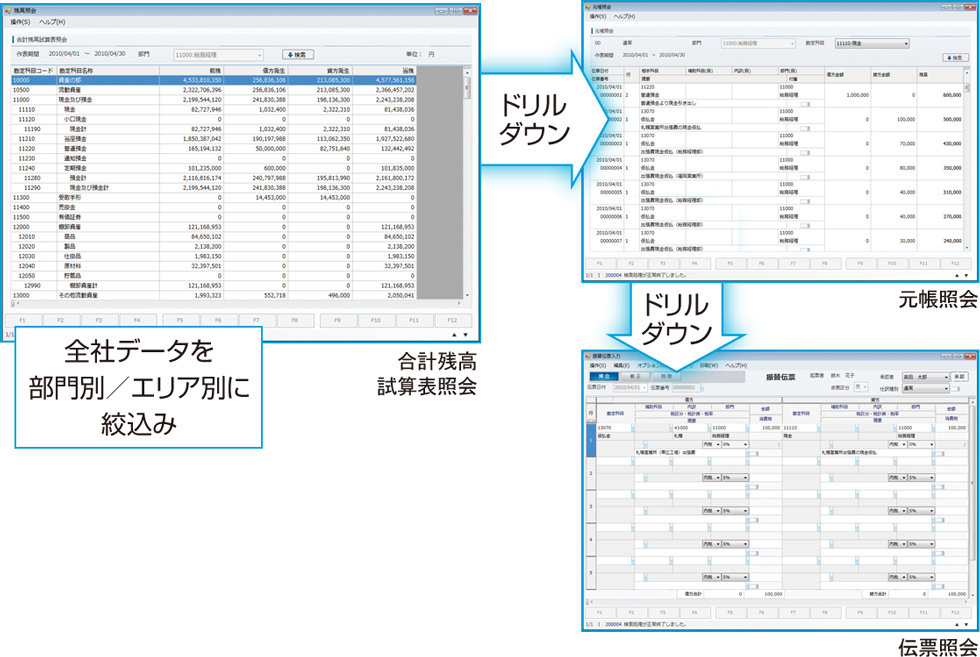This screenshot has height=657, width=980.
Task: Select account row 11110 in balance table
Action: pyautogui.click(x=214, y=109)
